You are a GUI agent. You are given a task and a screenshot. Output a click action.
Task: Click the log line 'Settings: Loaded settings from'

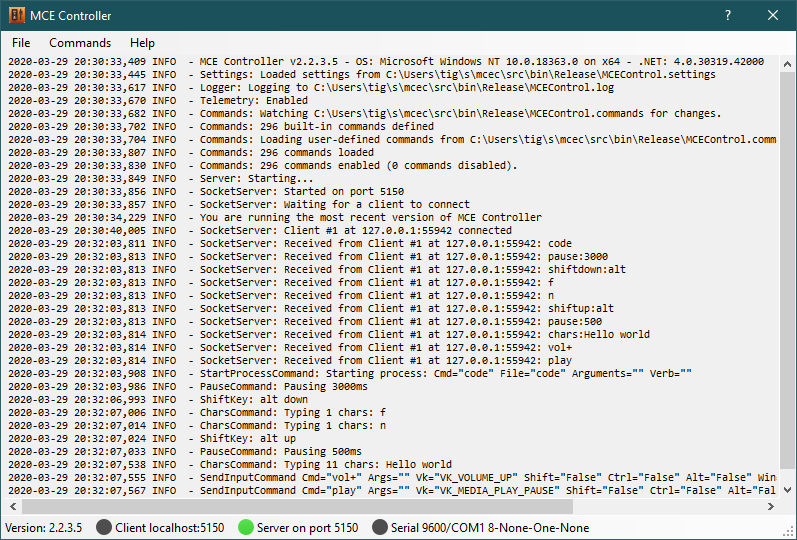(362, 75)
